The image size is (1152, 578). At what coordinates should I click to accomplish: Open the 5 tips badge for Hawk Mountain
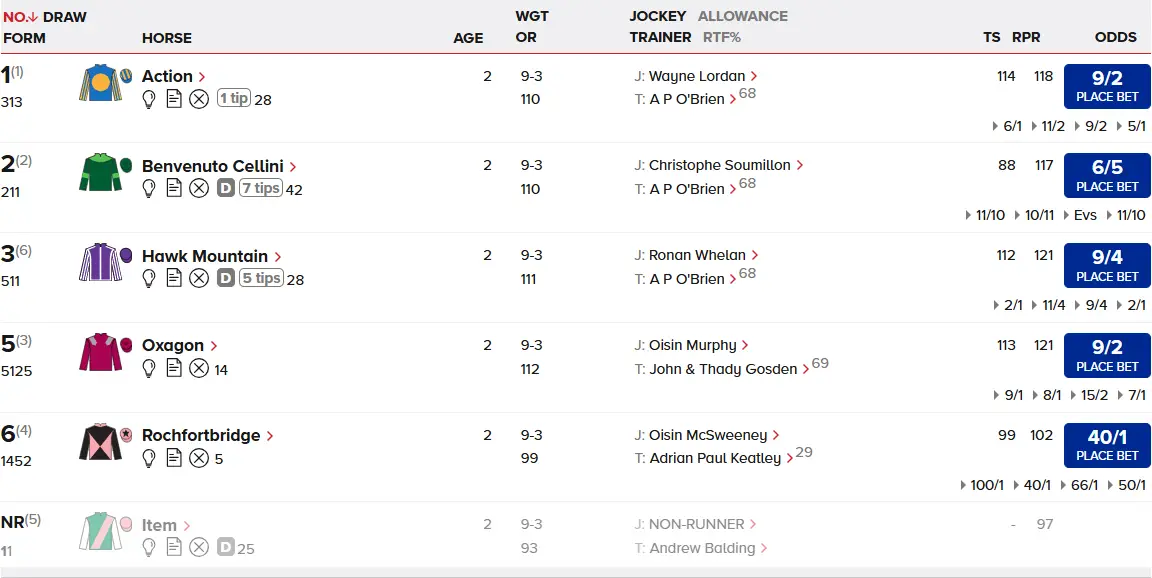pyautogui.click(x=260, y=278)
